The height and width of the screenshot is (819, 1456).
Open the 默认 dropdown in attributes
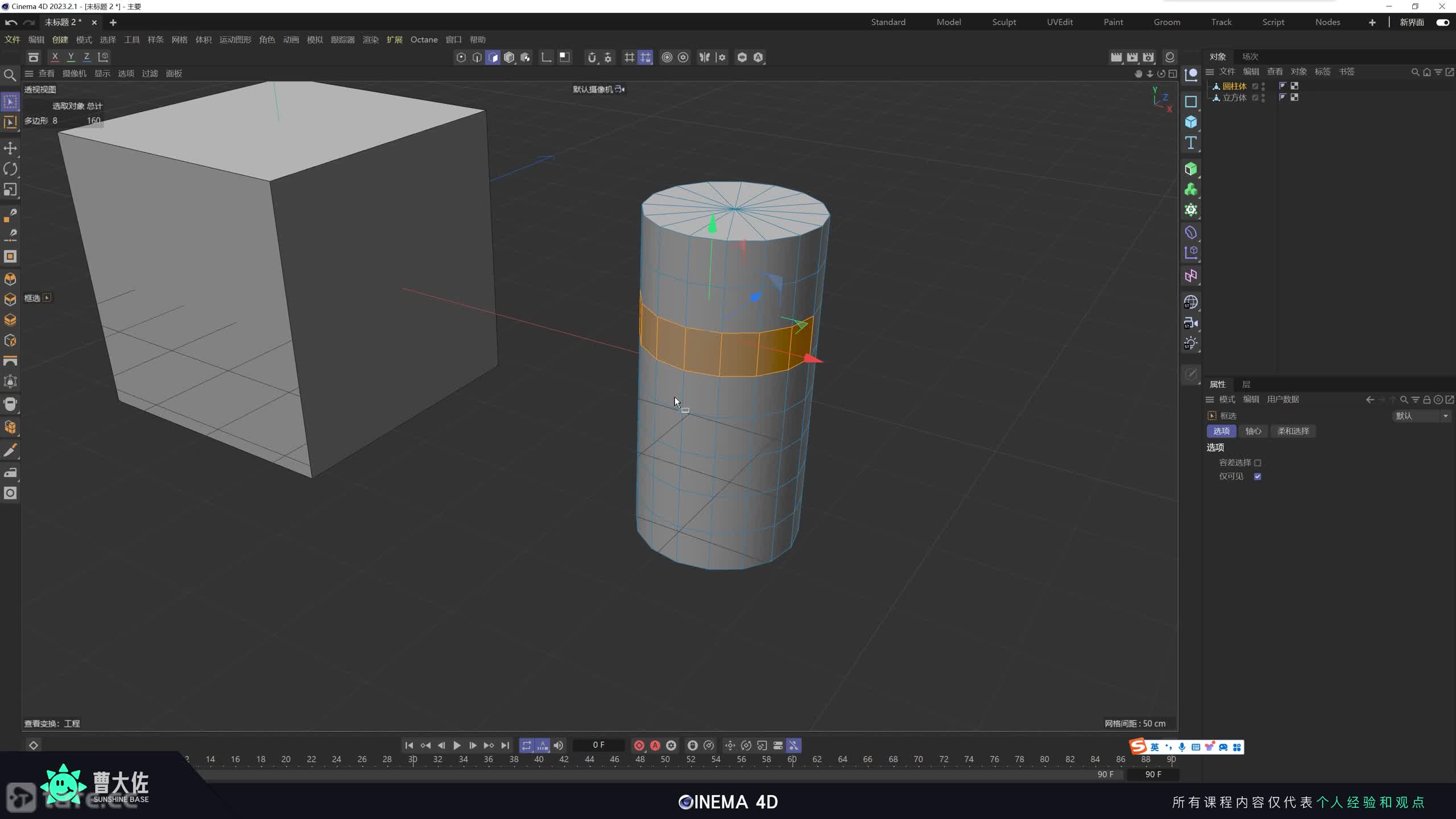[x=1421, y=416]
